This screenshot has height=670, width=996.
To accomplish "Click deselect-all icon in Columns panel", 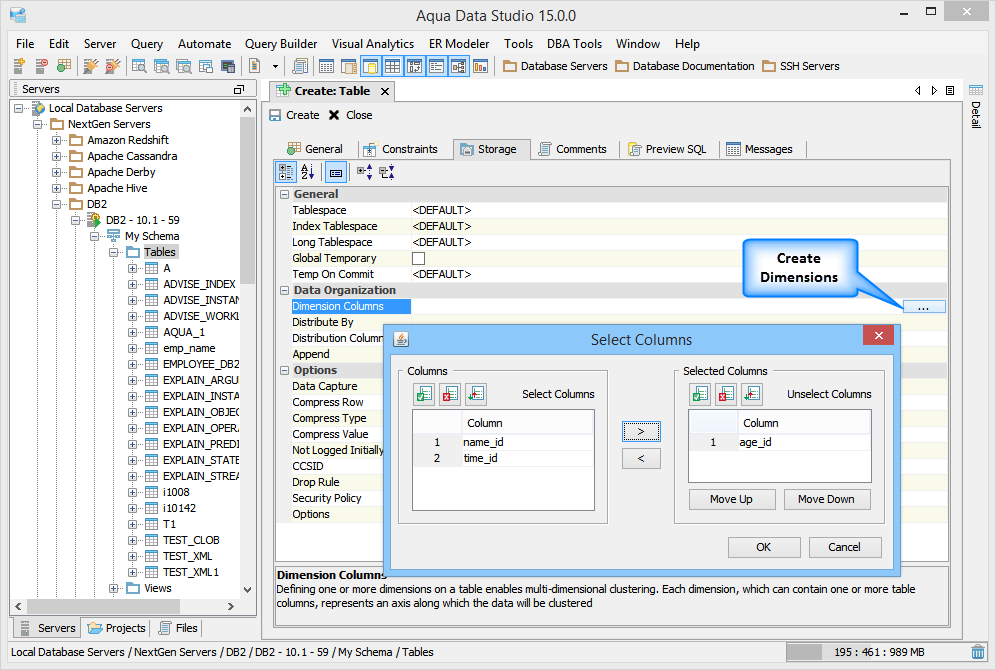I will (450, 394).
